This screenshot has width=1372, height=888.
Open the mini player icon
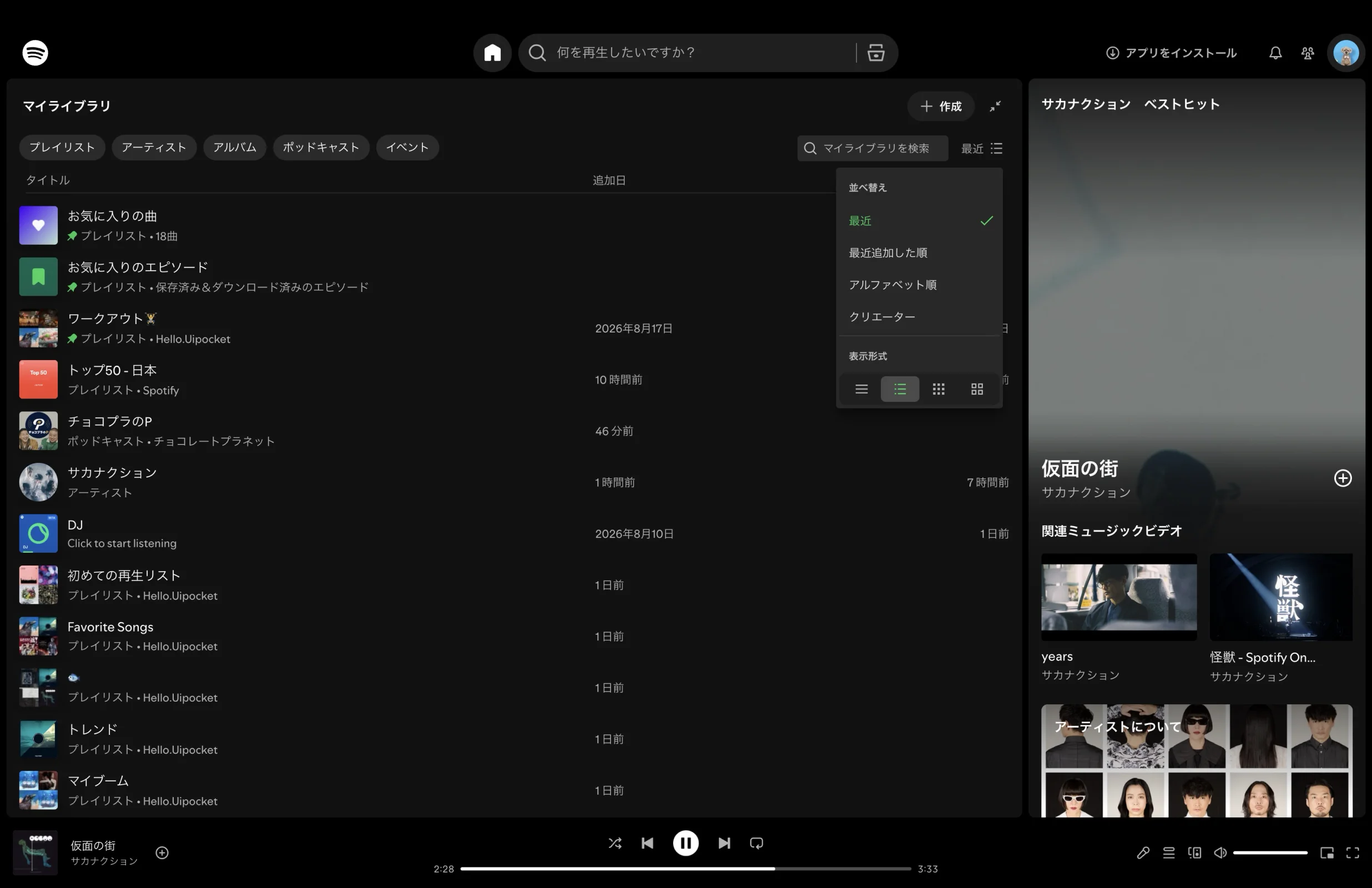(x=1327, y=852)
